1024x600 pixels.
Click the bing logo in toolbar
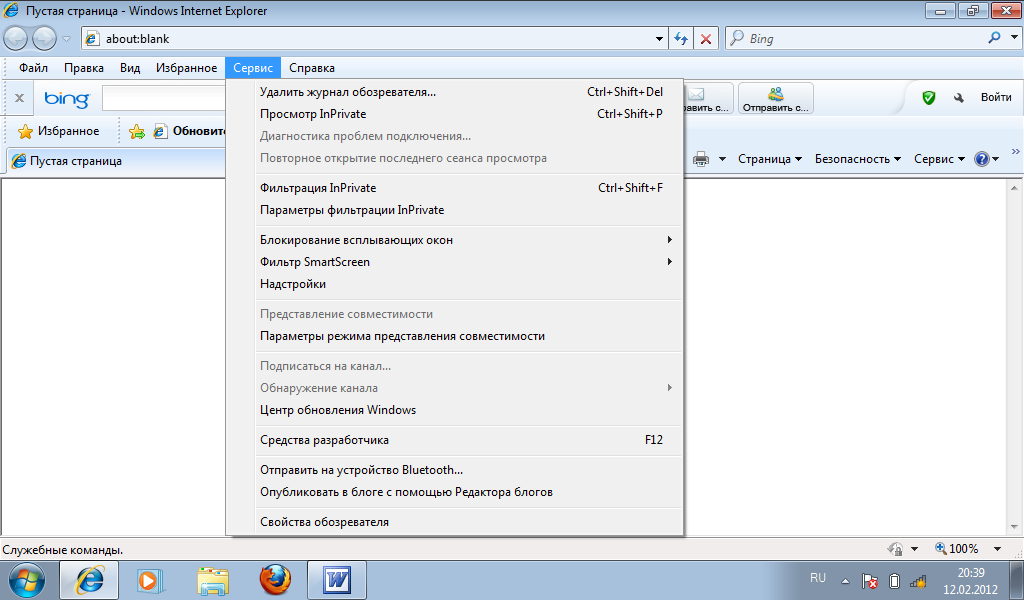click(x=67, y=99)
